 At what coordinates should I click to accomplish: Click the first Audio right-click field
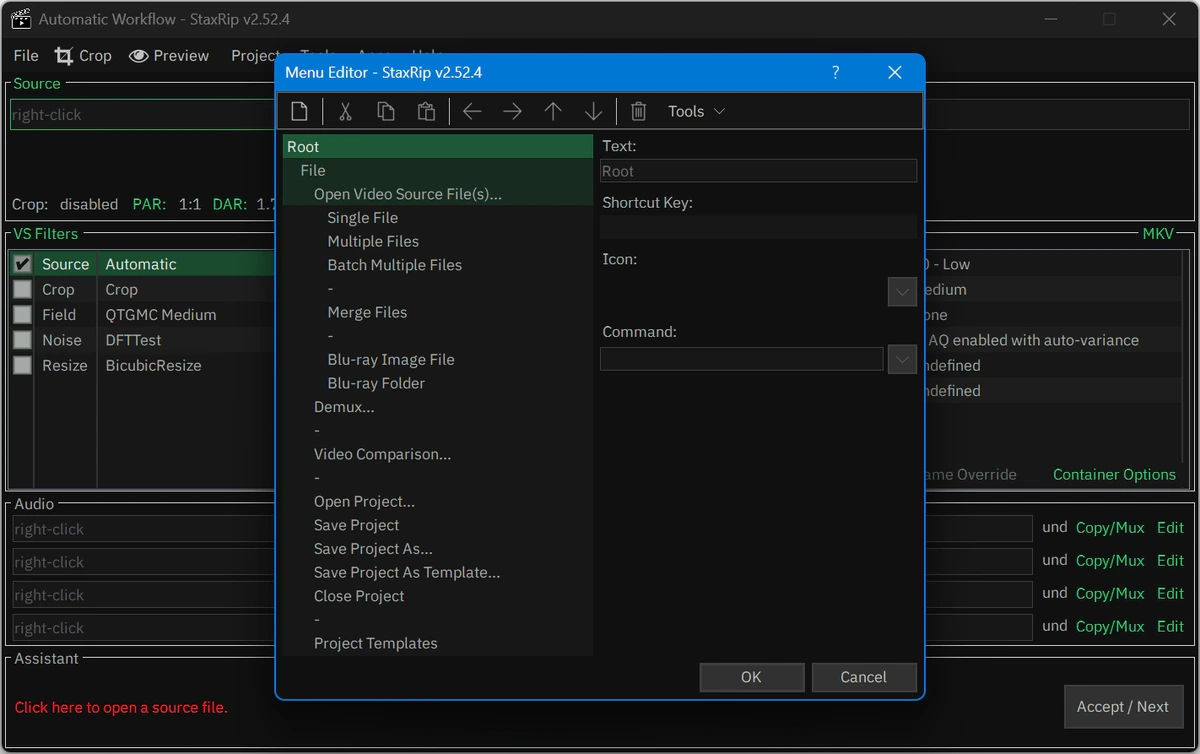[143, 529]
